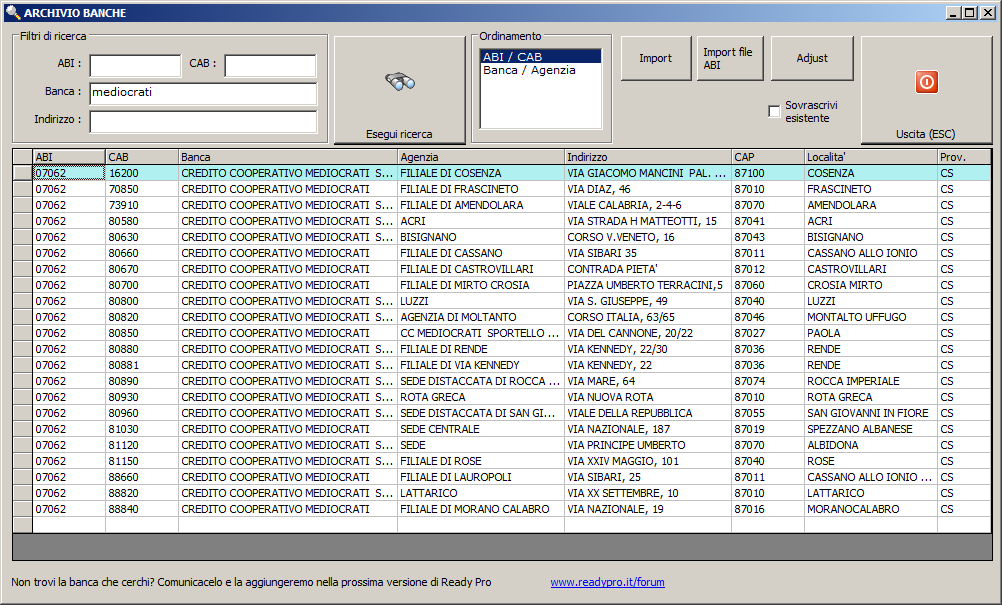
Task: Click the Prov. column header
Action: pyautogui.click(x=964, y=157)
